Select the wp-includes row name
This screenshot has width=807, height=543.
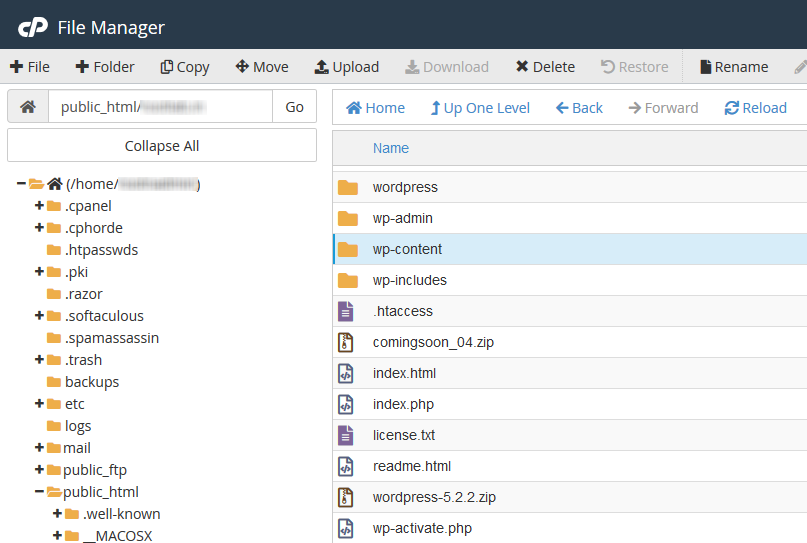click(x=410, y=281)
